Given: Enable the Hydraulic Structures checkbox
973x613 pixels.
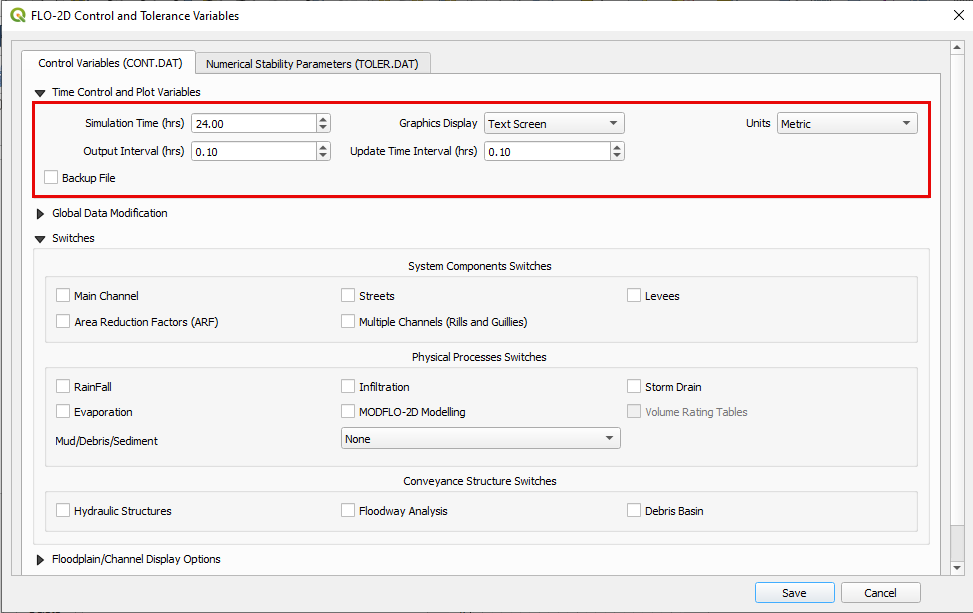Looking at the screenshot, I should [64, 511].
